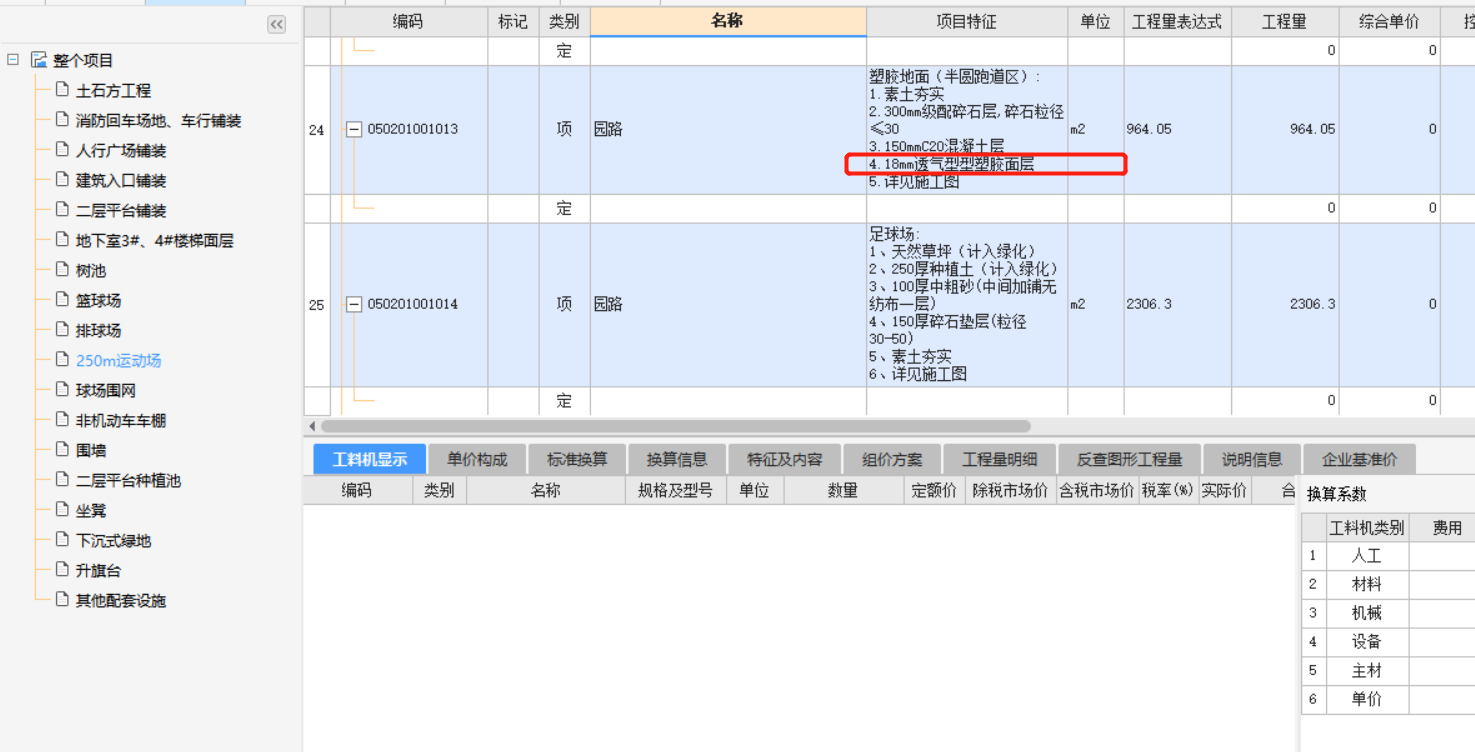This screenshot has height=752, width=1475.
Task: Click the 项目特征 column header
Action: 967,22
